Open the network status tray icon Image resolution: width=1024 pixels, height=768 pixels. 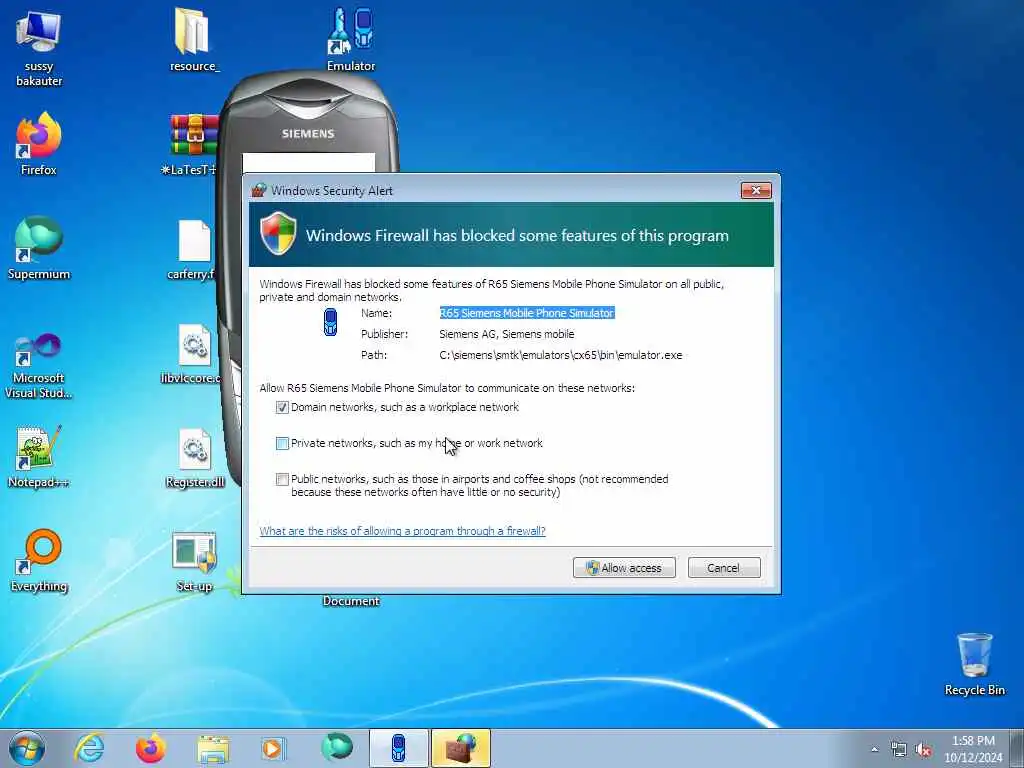tap(899, 750)
